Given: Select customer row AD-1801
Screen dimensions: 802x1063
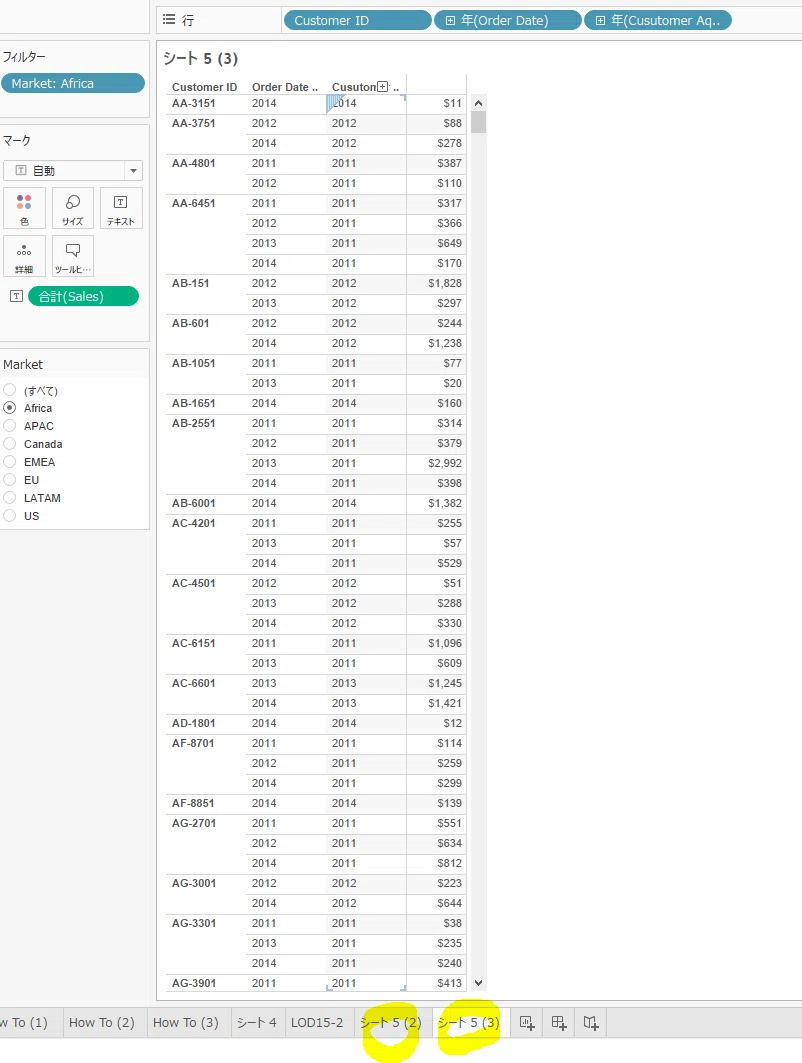Looking at the screenshot, I should click(x=194, y=723).
